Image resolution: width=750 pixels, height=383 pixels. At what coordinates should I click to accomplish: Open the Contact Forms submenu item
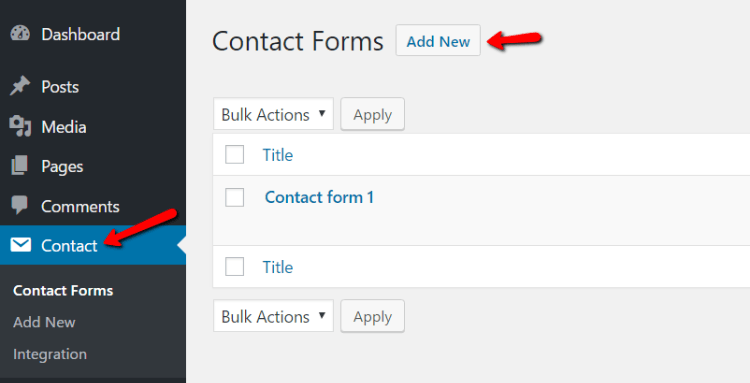[63, 291]
